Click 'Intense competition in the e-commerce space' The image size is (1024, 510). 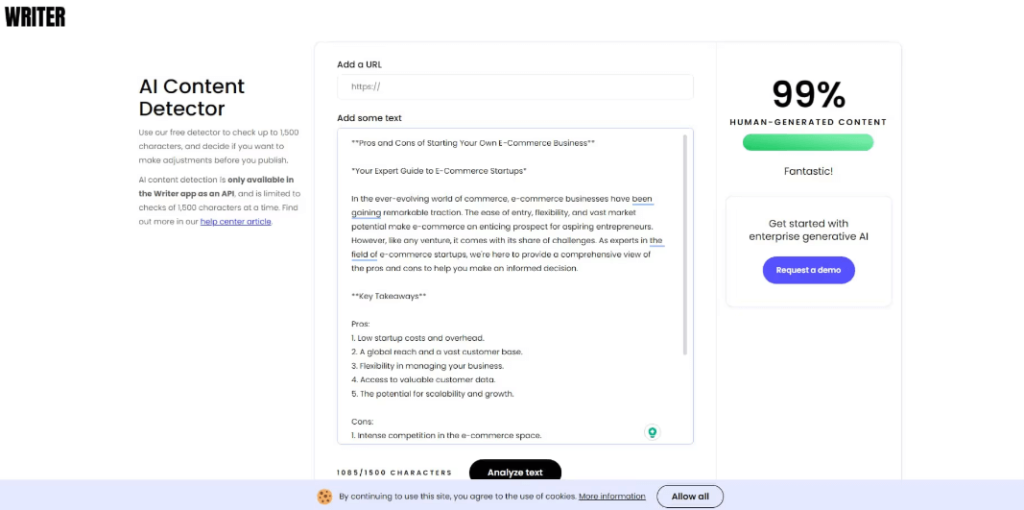[447, 435]
